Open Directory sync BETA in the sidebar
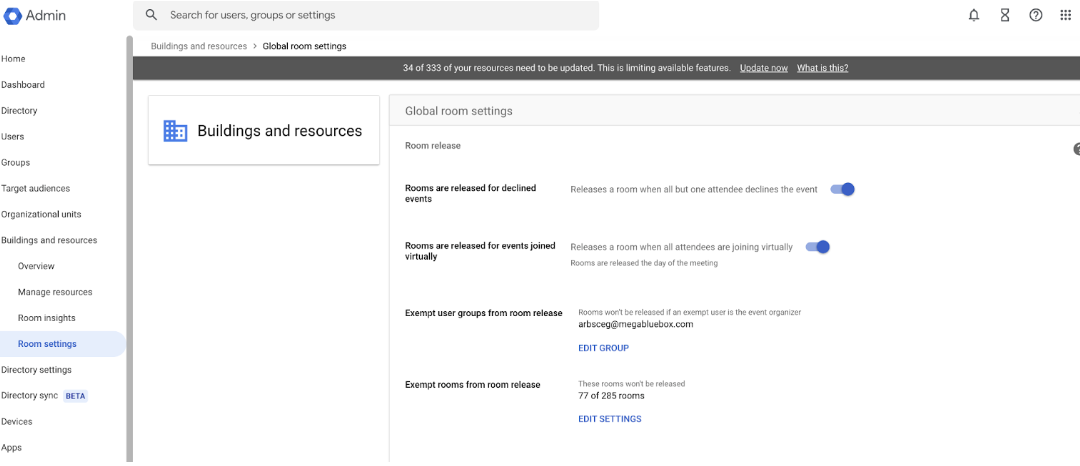 pyautogui.click(x=44, y=396)
